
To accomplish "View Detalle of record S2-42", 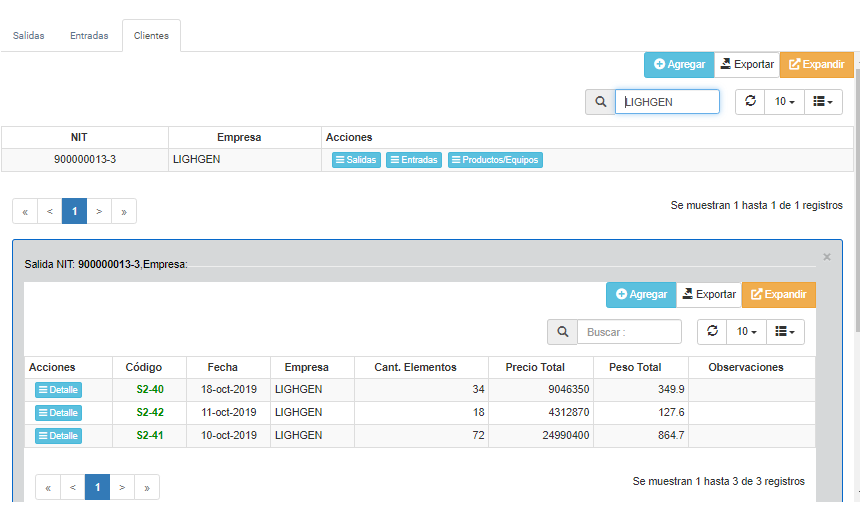I will [58, 413].
